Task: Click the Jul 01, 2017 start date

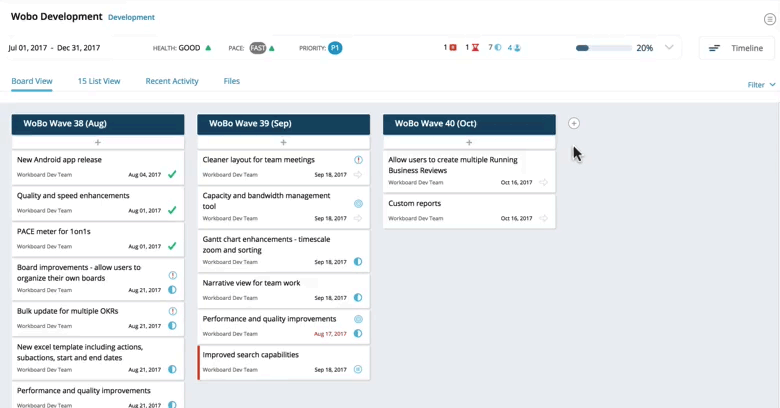Action: tap(28, 48)
